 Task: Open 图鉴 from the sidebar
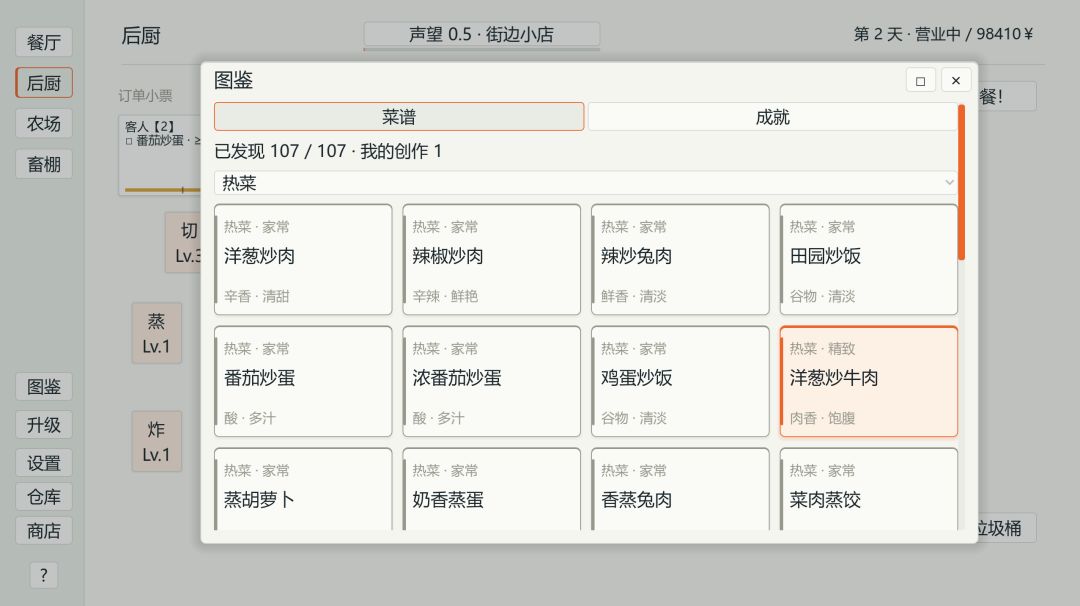(44, 386)
